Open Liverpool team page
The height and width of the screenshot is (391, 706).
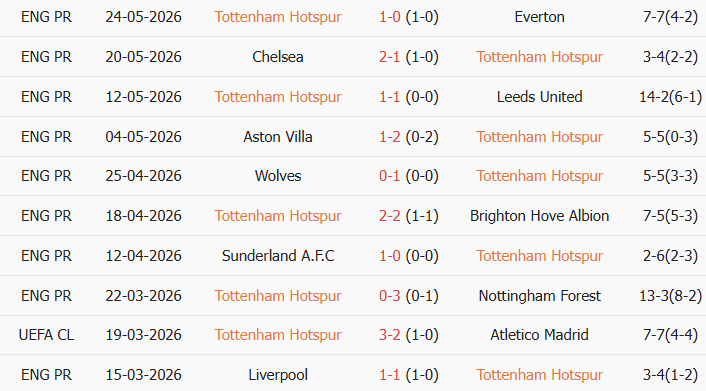(x=278, y=375)
